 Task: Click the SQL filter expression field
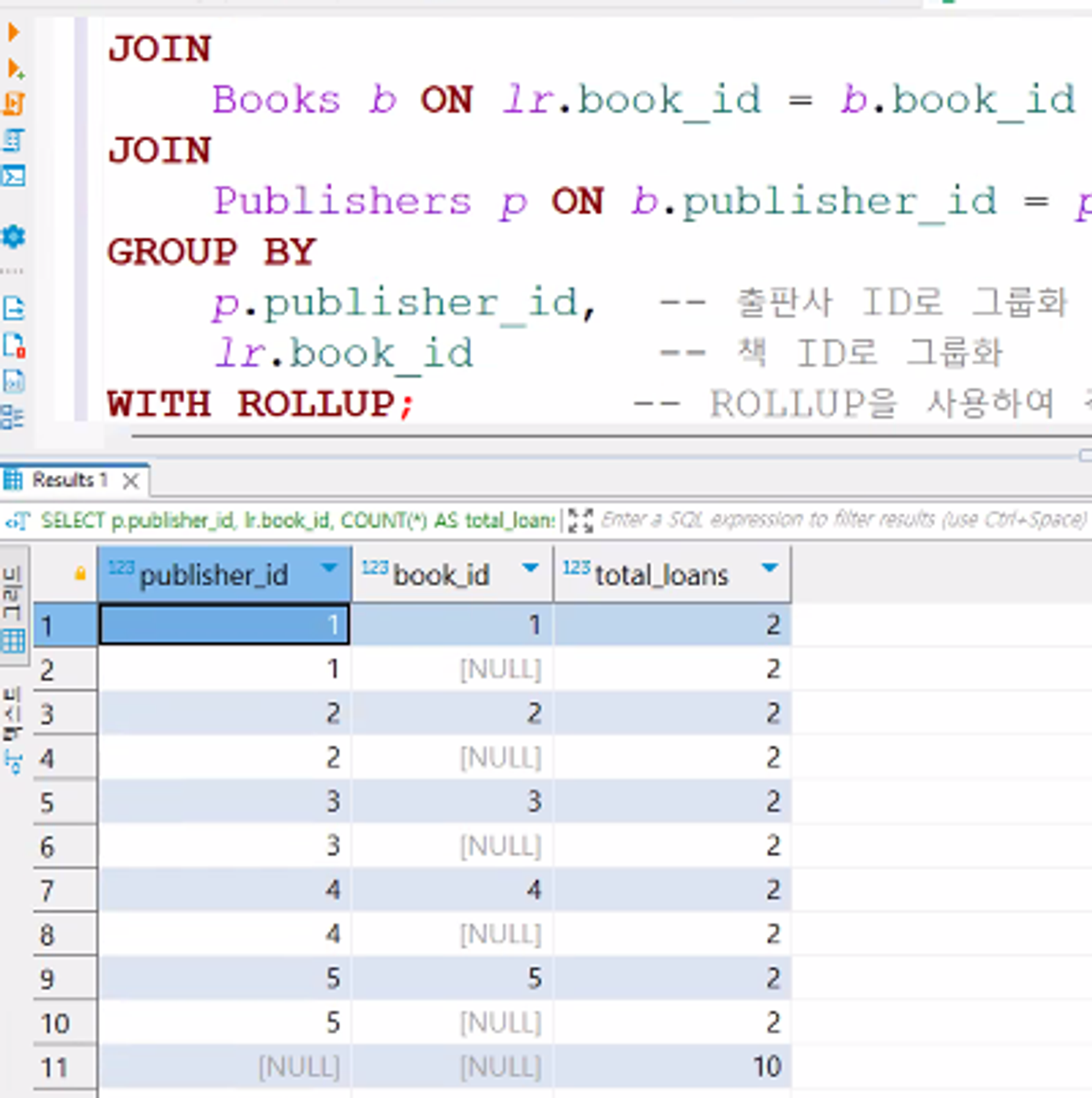click(841, 520)
